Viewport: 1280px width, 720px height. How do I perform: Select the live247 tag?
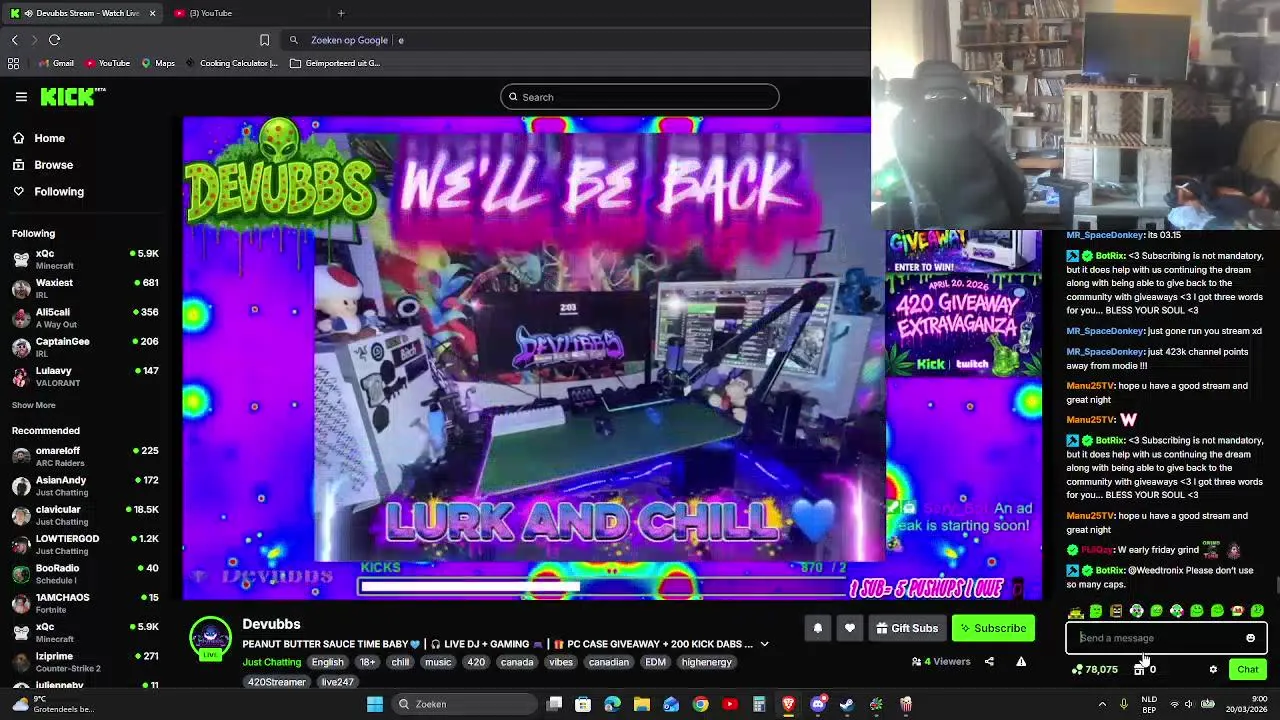click(337, 682)
